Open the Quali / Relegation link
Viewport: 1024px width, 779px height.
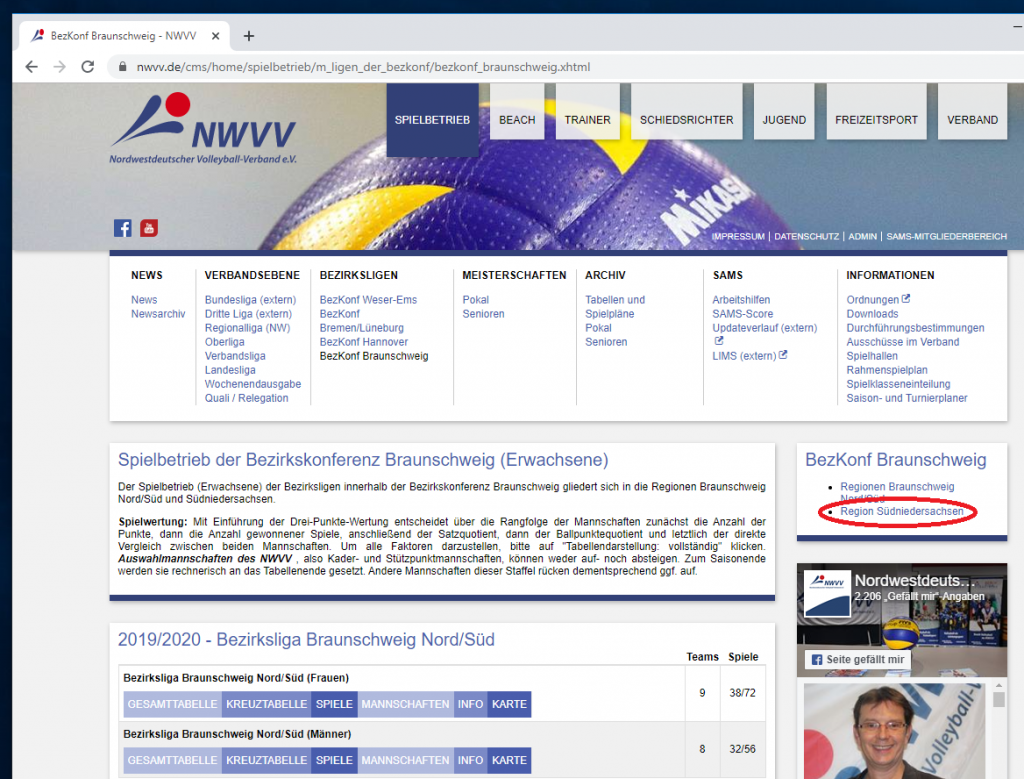(246, 398)
